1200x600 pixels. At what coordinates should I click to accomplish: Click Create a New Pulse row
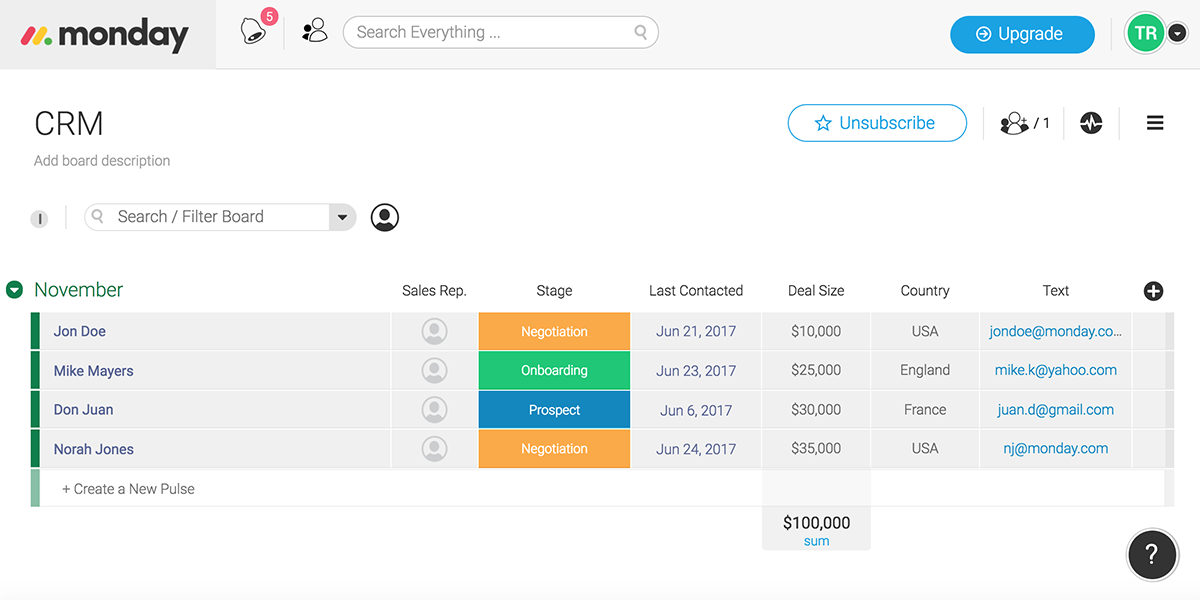128,489
